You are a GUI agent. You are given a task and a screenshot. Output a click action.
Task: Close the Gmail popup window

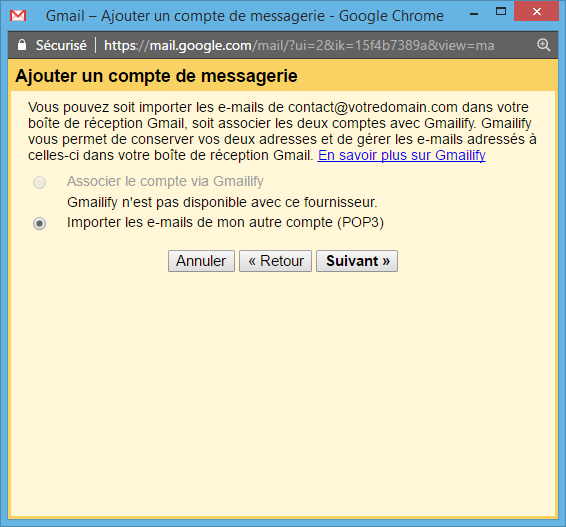coord(536,12)
